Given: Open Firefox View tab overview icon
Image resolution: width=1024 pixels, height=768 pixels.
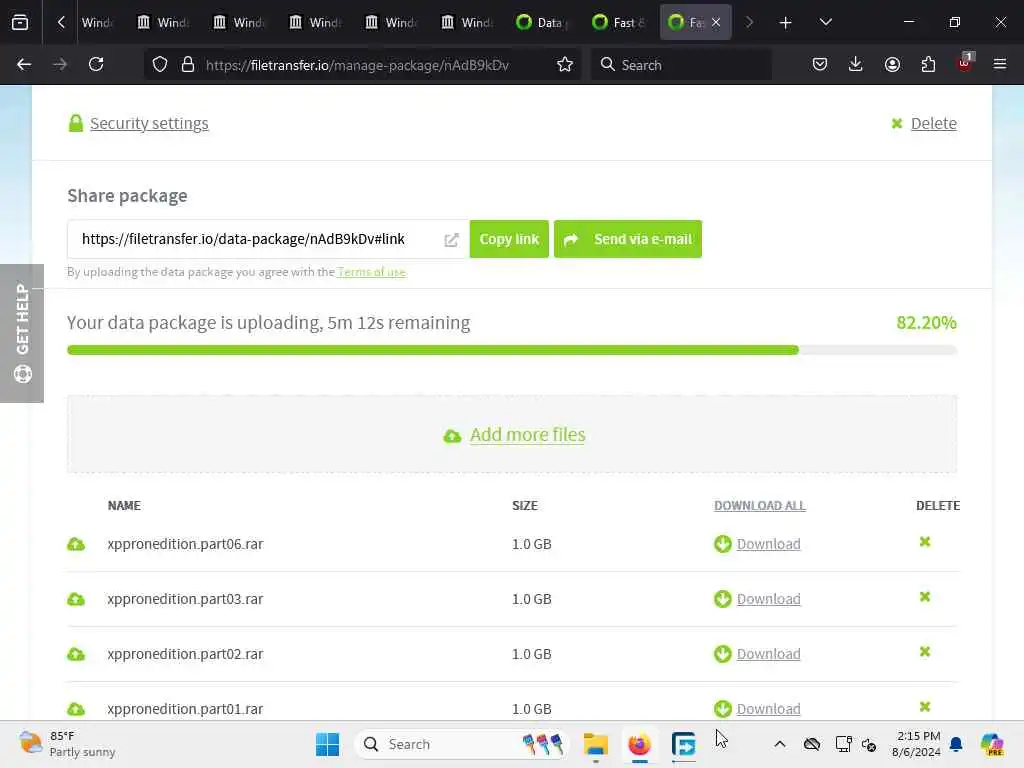Looking at the screenshot, I should 20,22.
